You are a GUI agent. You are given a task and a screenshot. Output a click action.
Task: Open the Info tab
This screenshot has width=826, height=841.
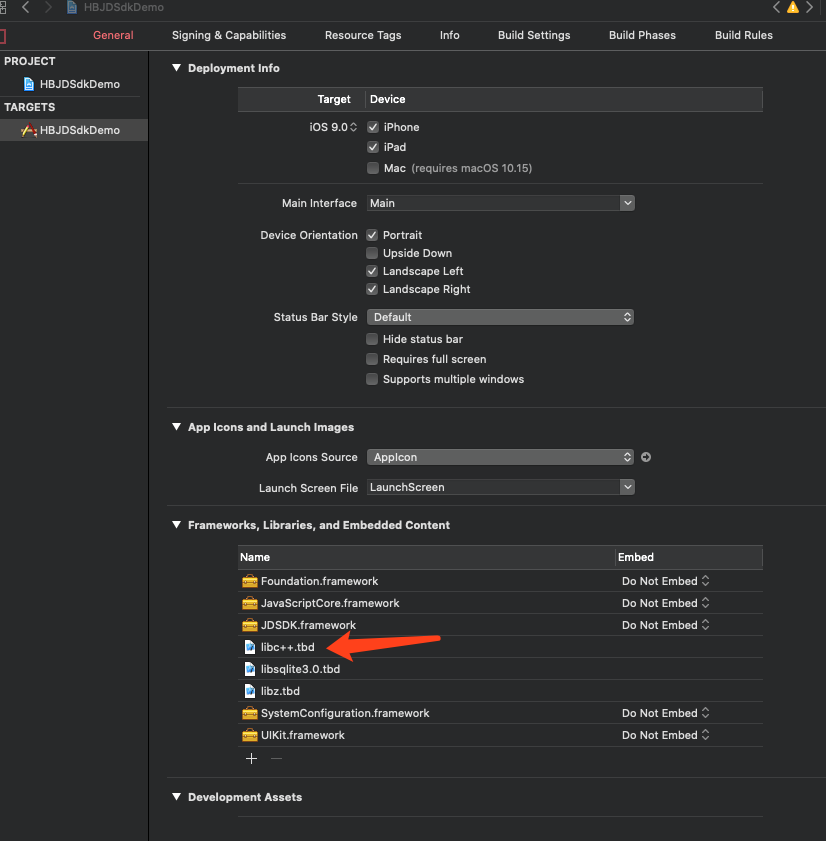[449, 35]
